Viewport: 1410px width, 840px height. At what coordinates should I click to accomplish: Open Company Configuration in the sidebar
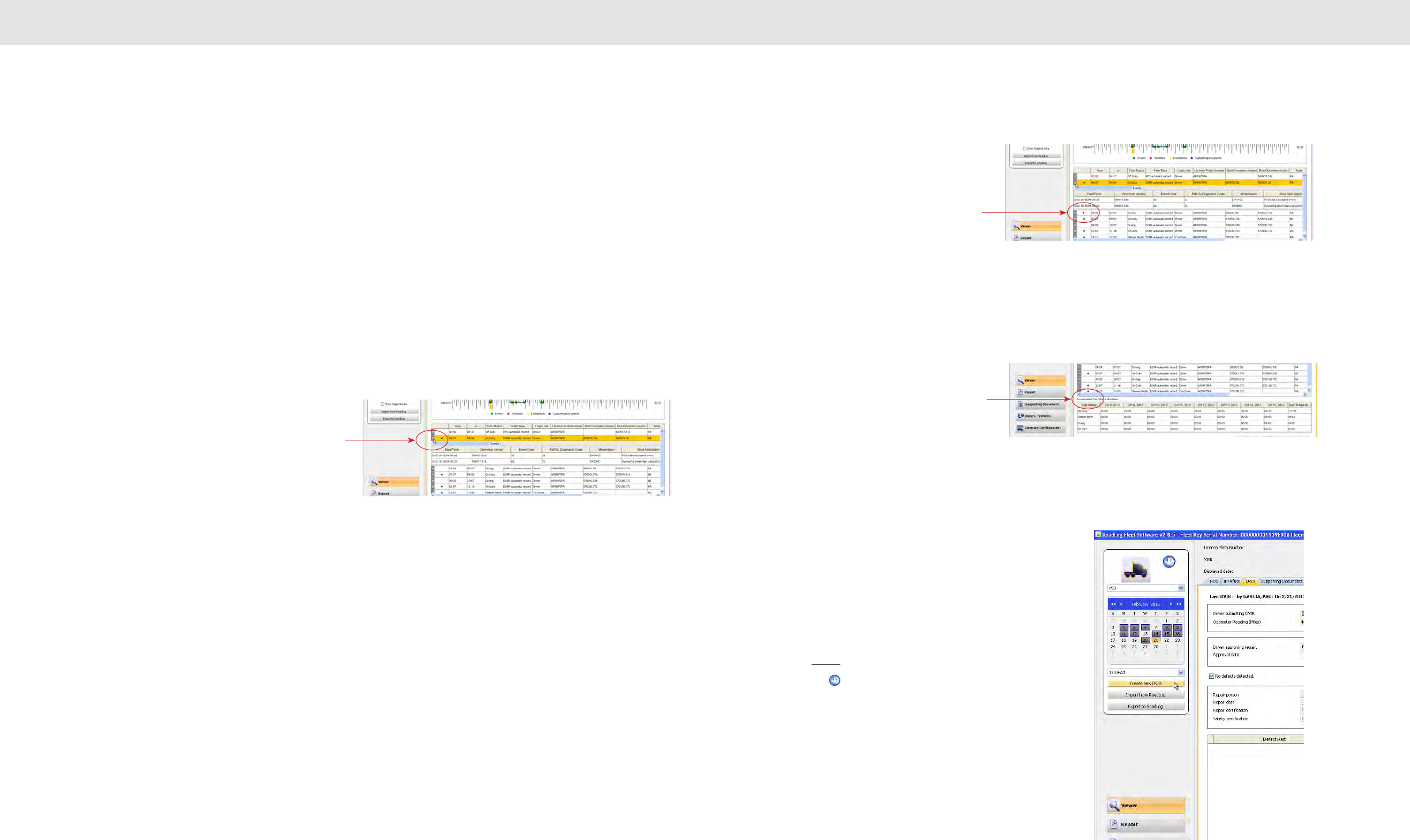[x=1041, y=428]
